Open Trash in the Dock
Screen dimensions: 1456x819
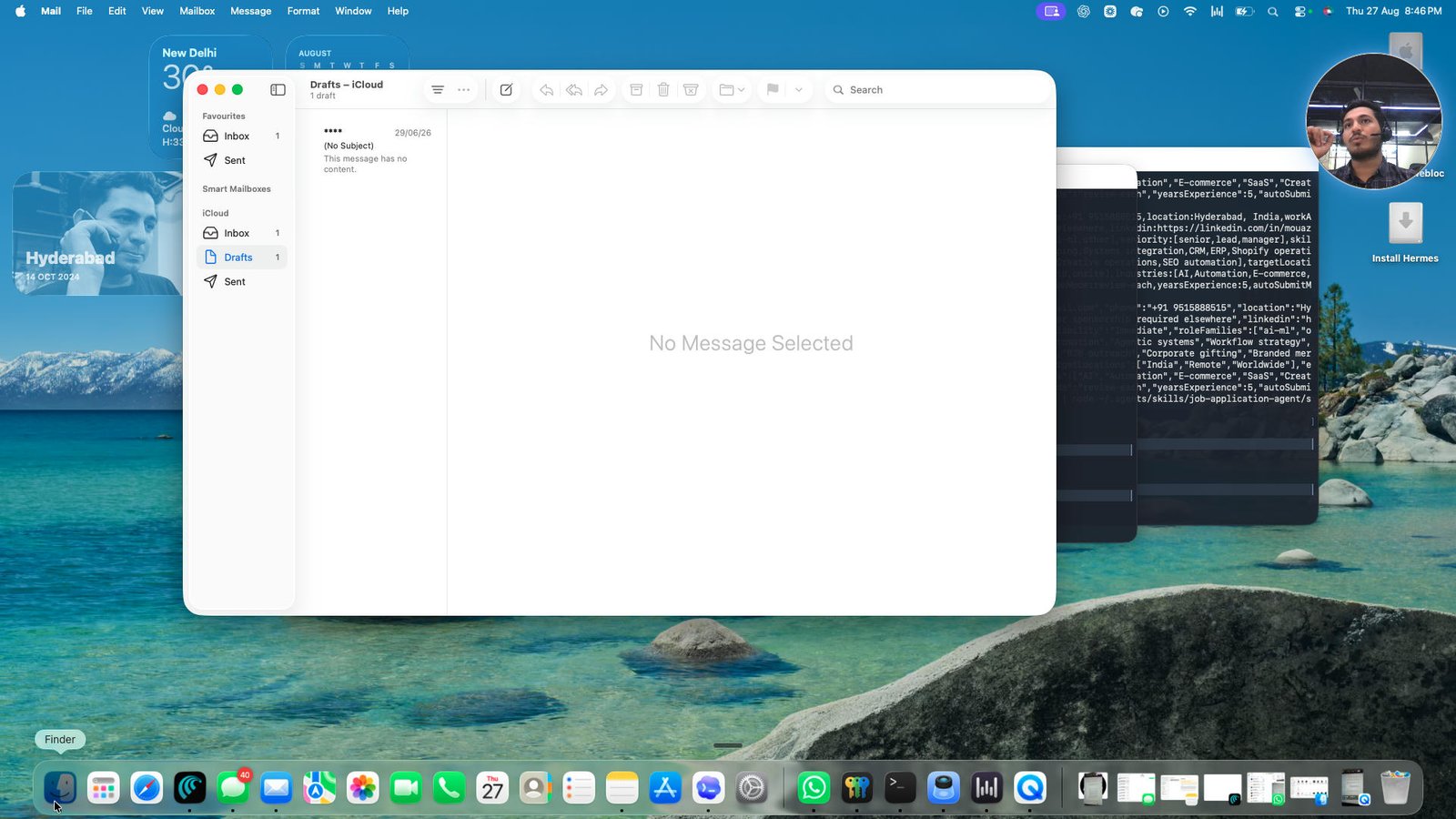(x=1395, y=788)
